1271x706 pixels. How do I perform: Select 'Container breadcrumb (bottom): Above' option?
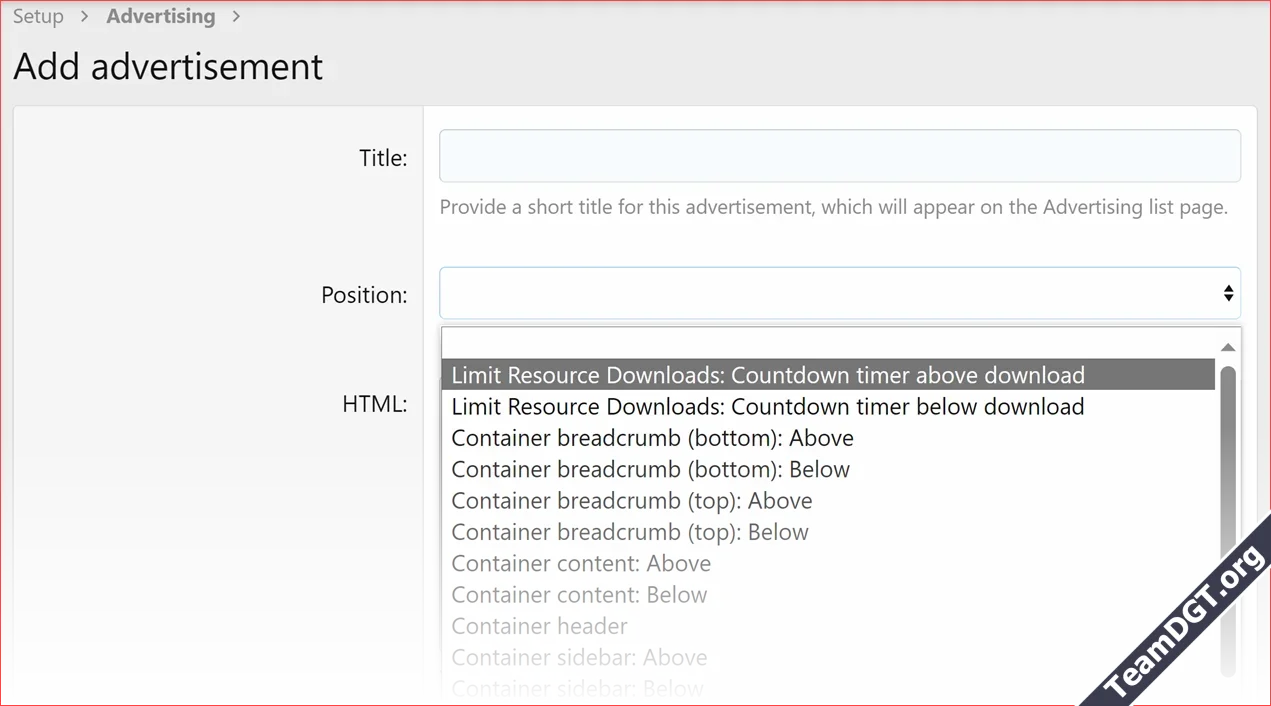652,437
